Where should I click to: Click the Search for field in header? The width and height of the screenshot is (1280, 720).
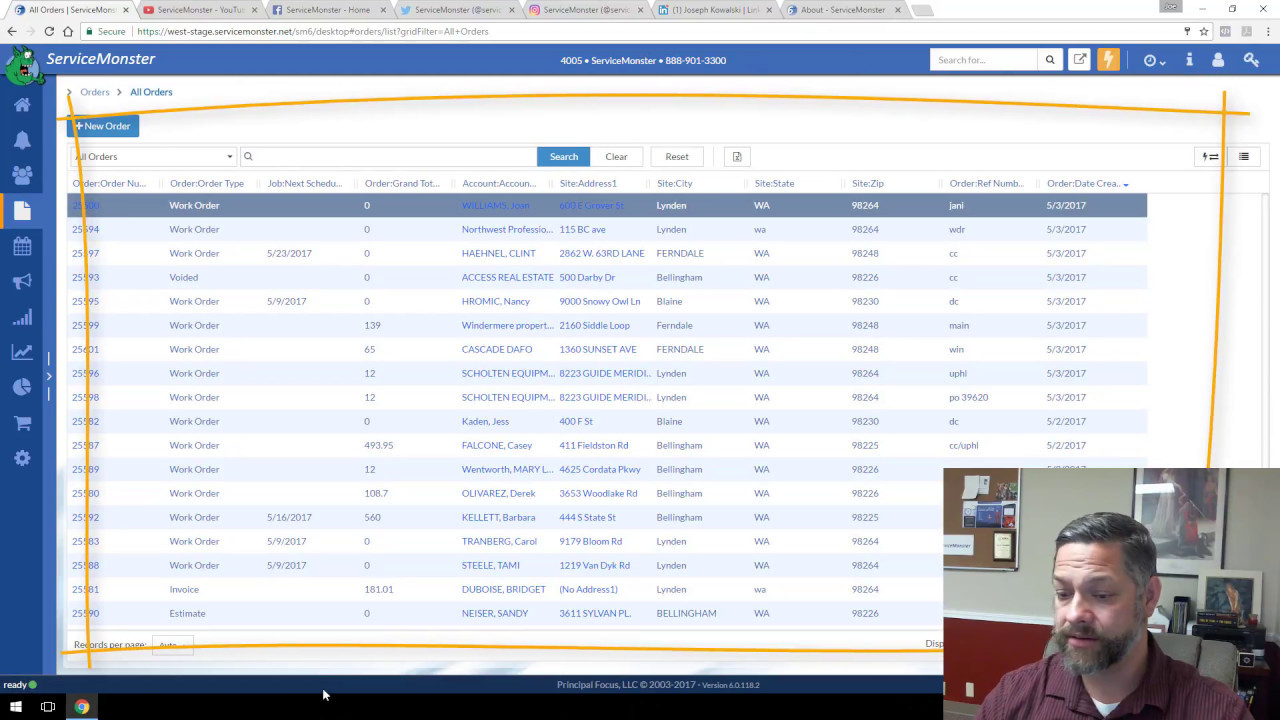tap(984, 60)
